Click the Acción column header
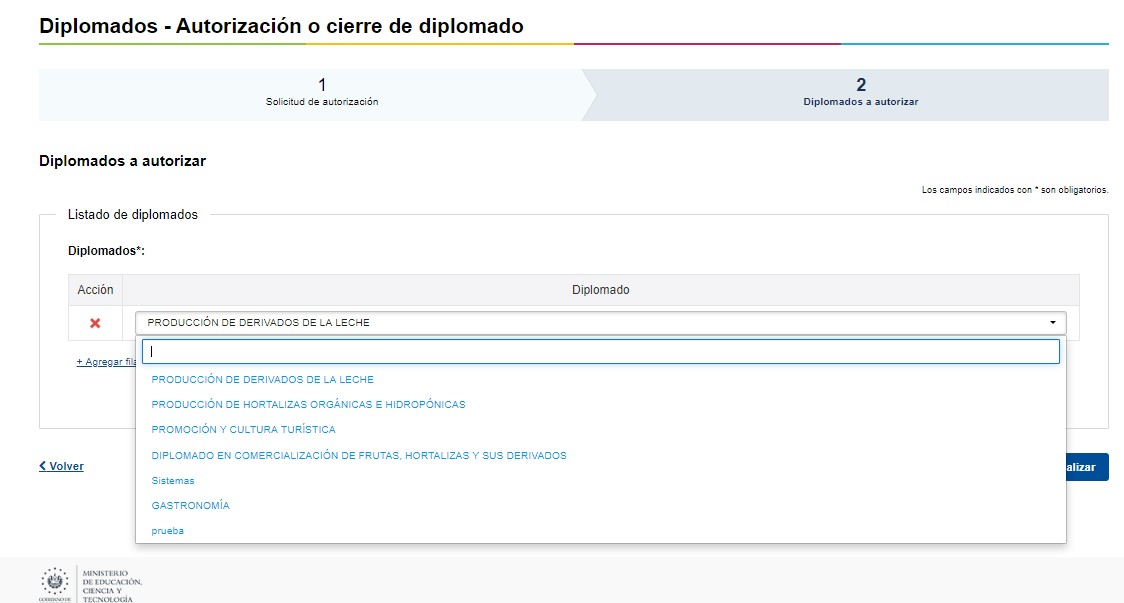 95,290
